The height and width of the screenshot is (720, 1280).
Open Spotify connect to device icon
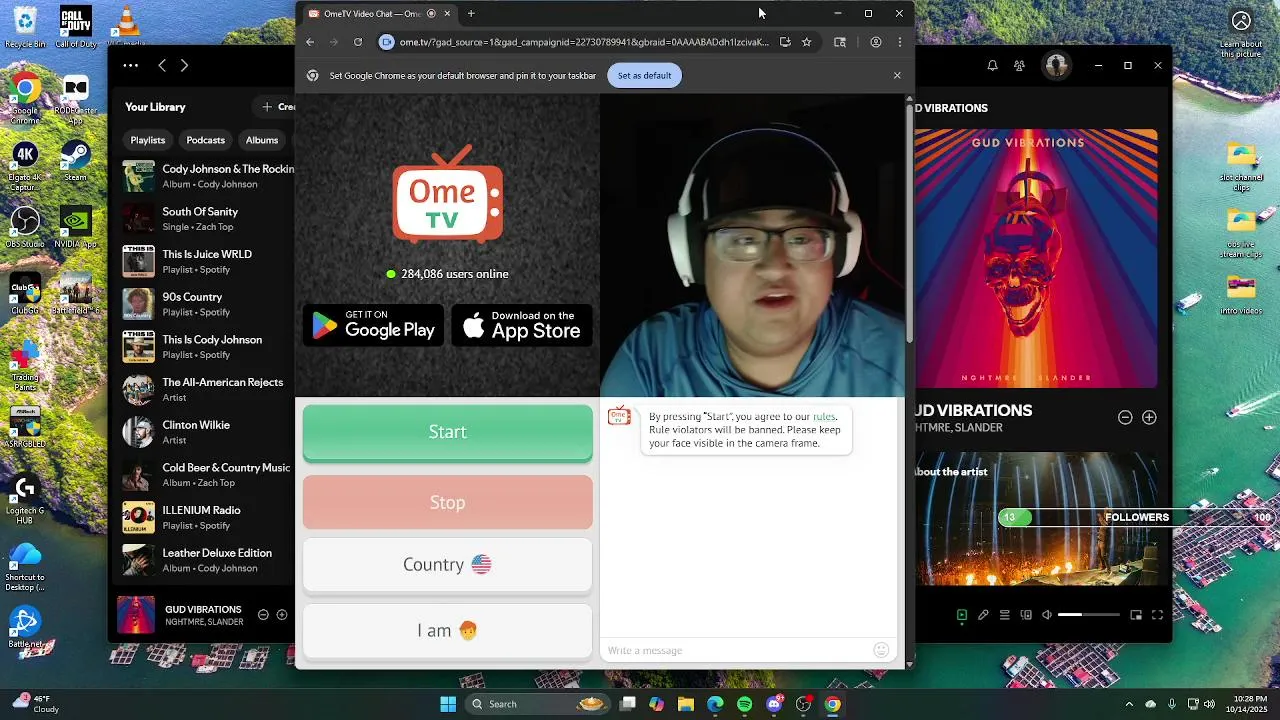coord(1026,615)
